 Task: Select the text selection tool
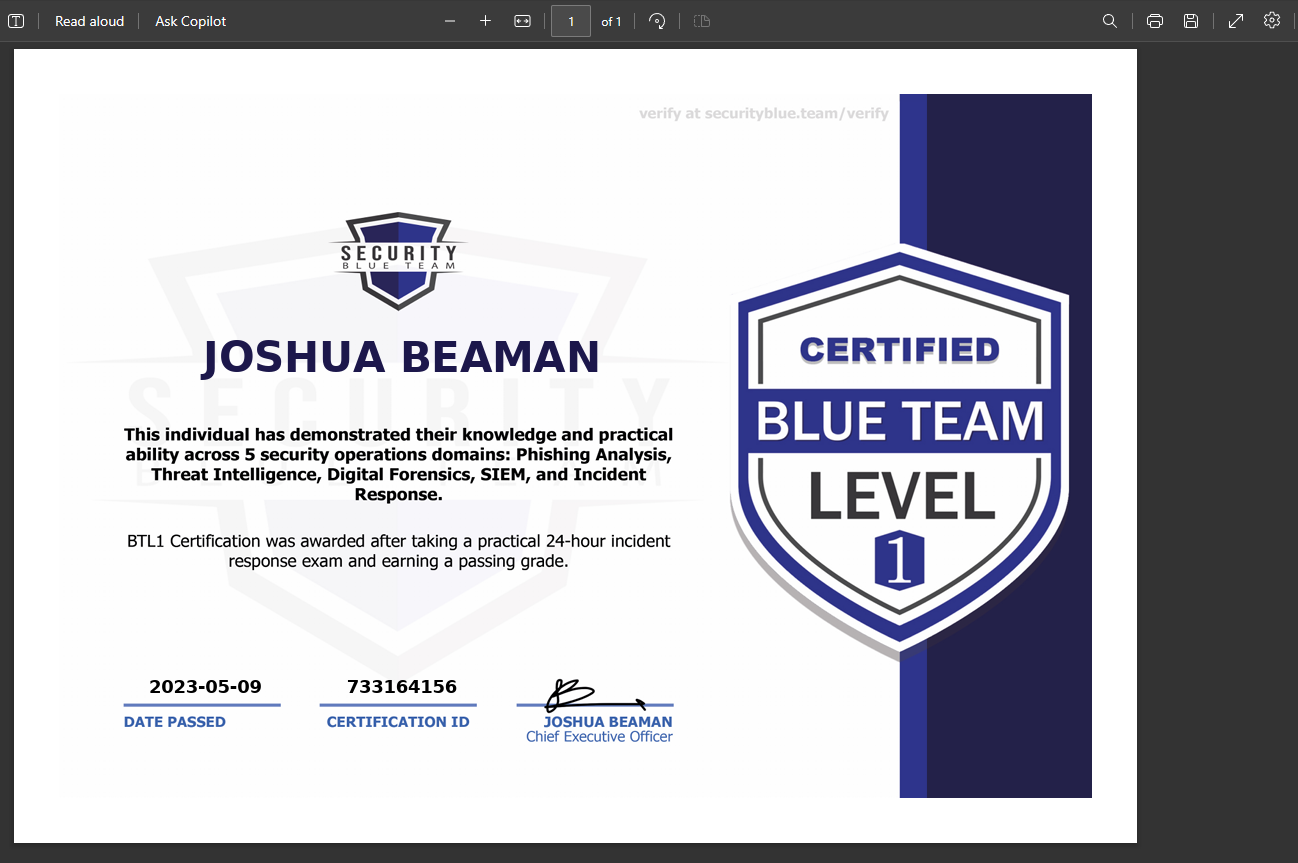[x=16, y=20]
